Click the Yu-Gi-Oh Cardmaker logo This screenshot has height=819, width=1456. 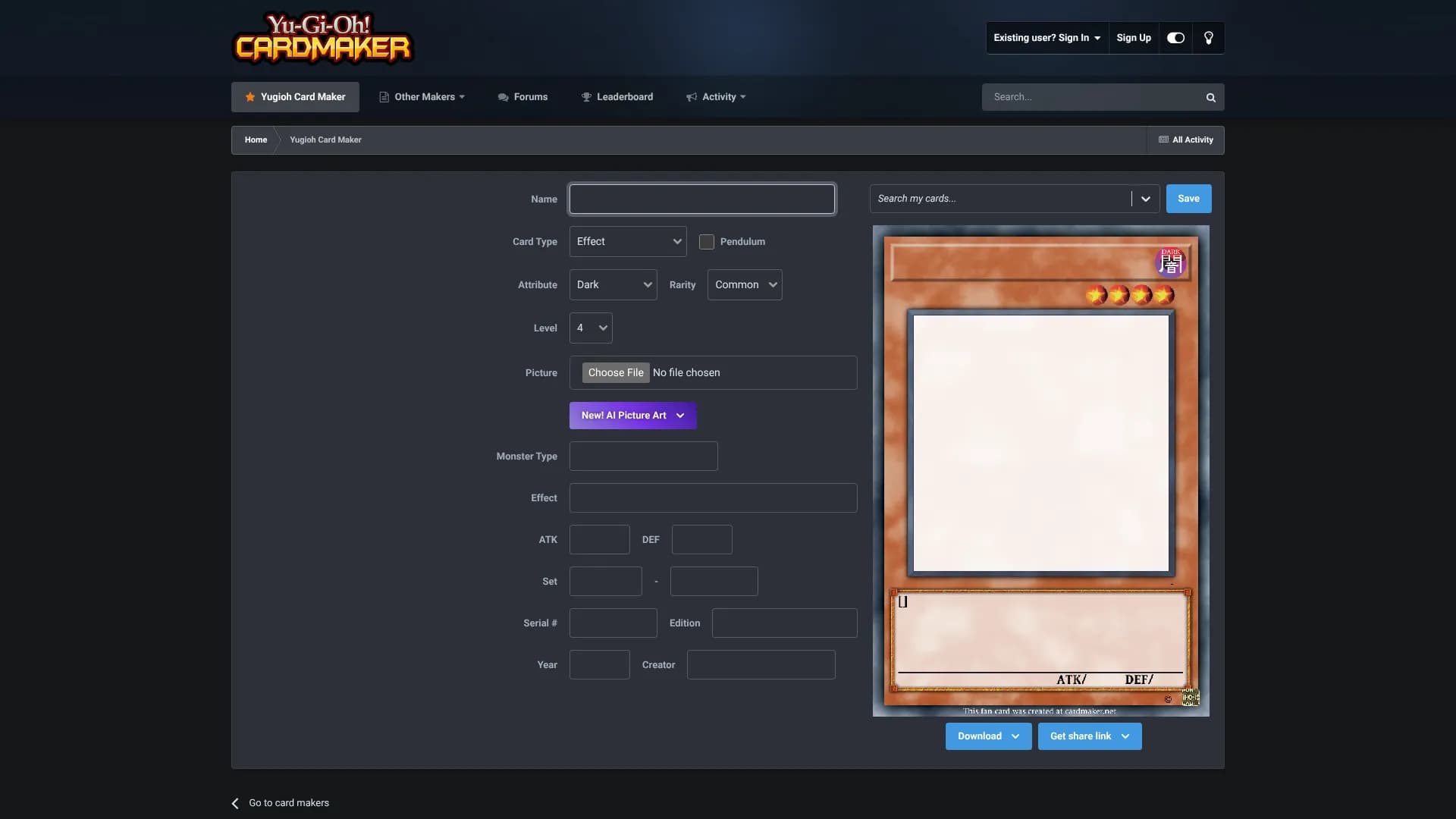click(x=322, y=38)
